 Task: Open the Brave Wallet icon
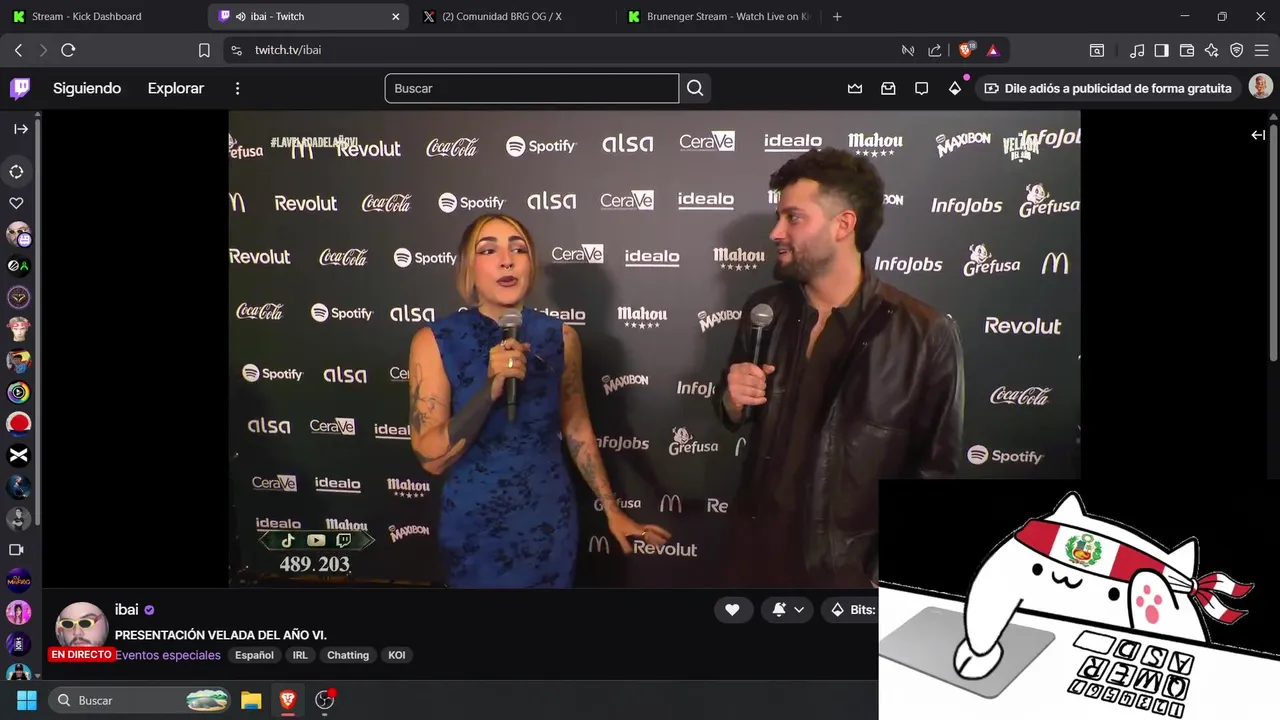1187,50
